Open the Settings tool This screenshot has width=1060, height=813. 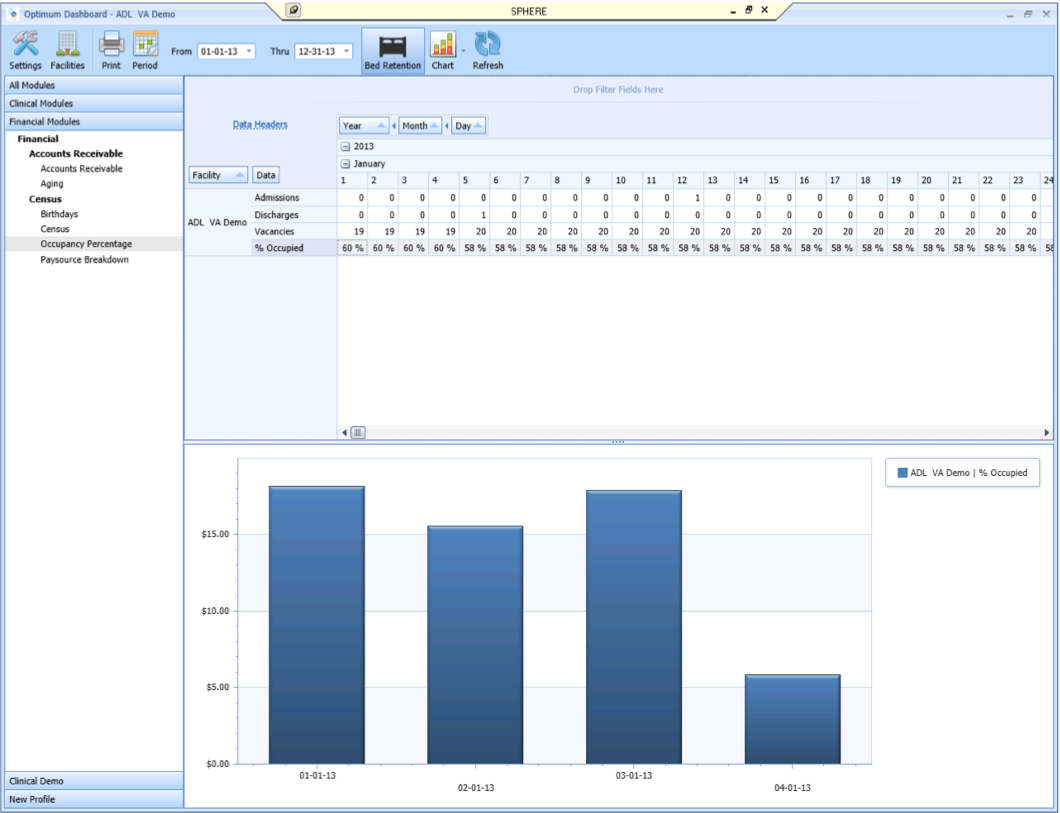click(25, 48)
